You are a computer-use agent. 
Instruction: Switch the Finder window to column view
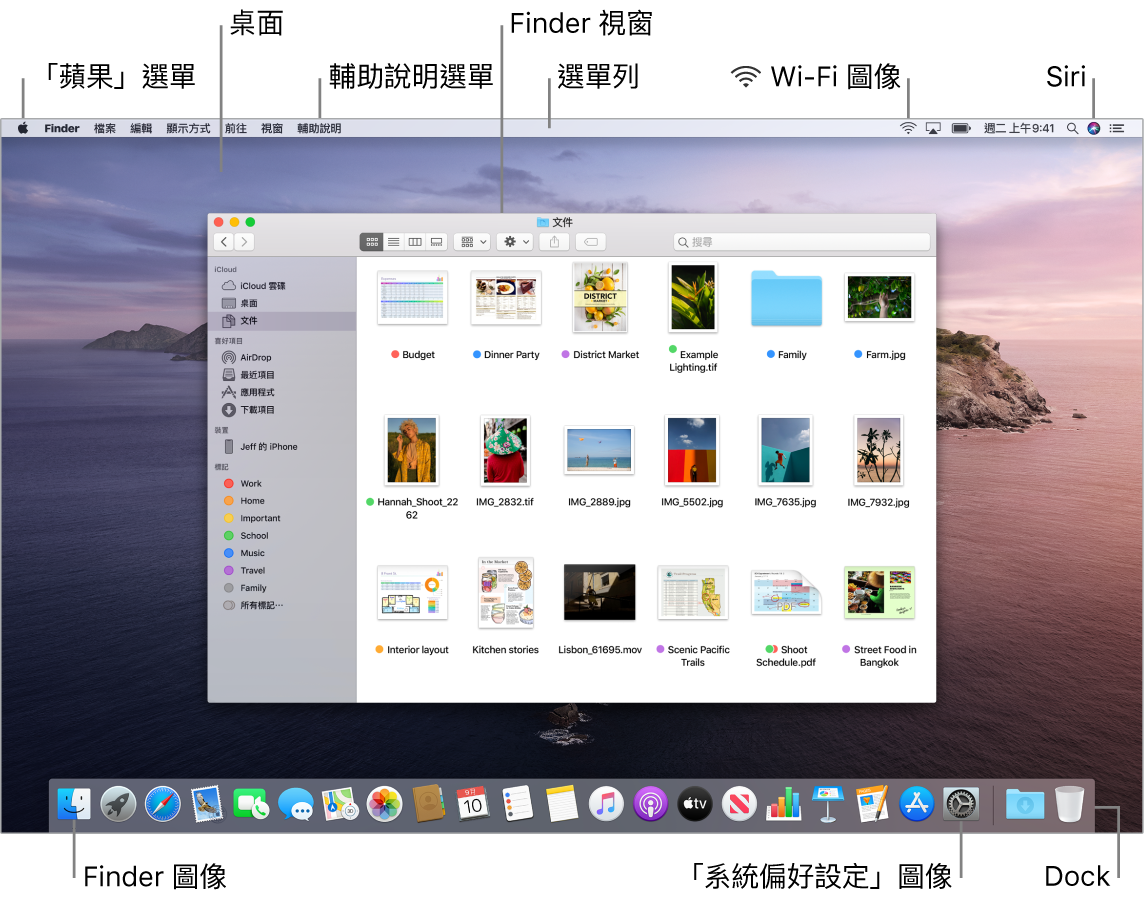pos(415,241)
